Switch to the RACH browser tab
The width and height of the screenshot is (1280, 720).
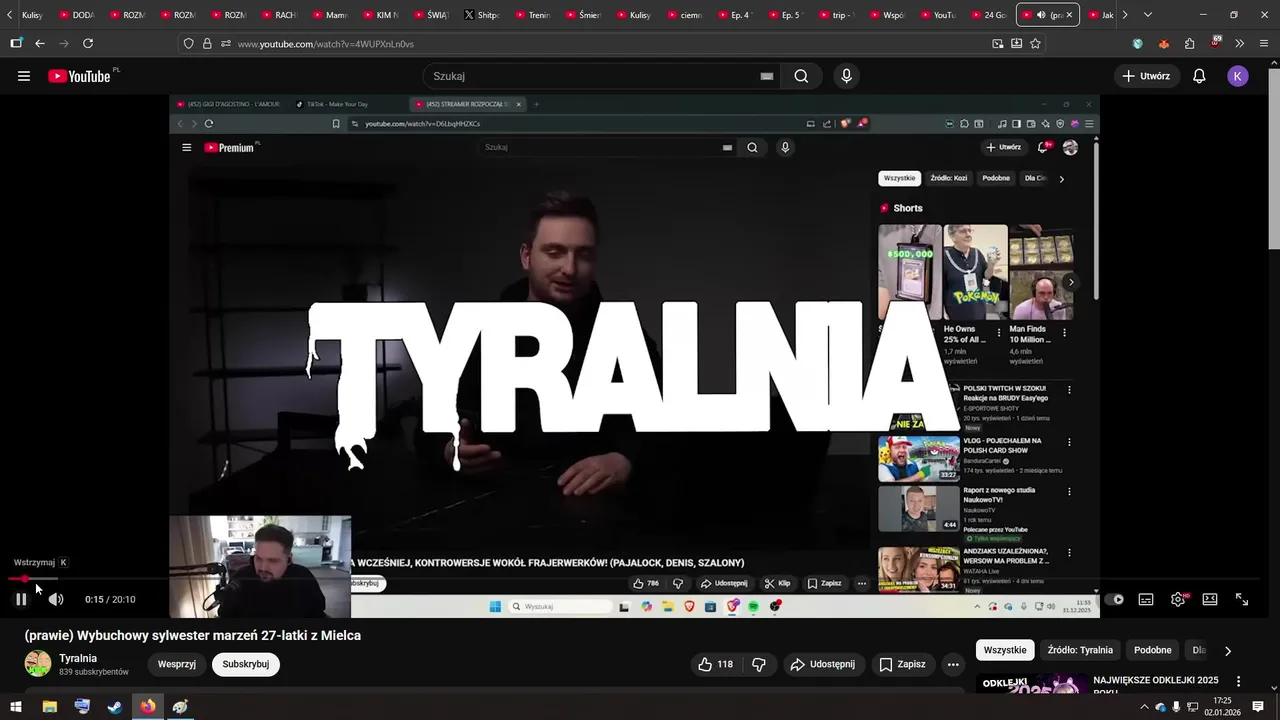point(279,15)
